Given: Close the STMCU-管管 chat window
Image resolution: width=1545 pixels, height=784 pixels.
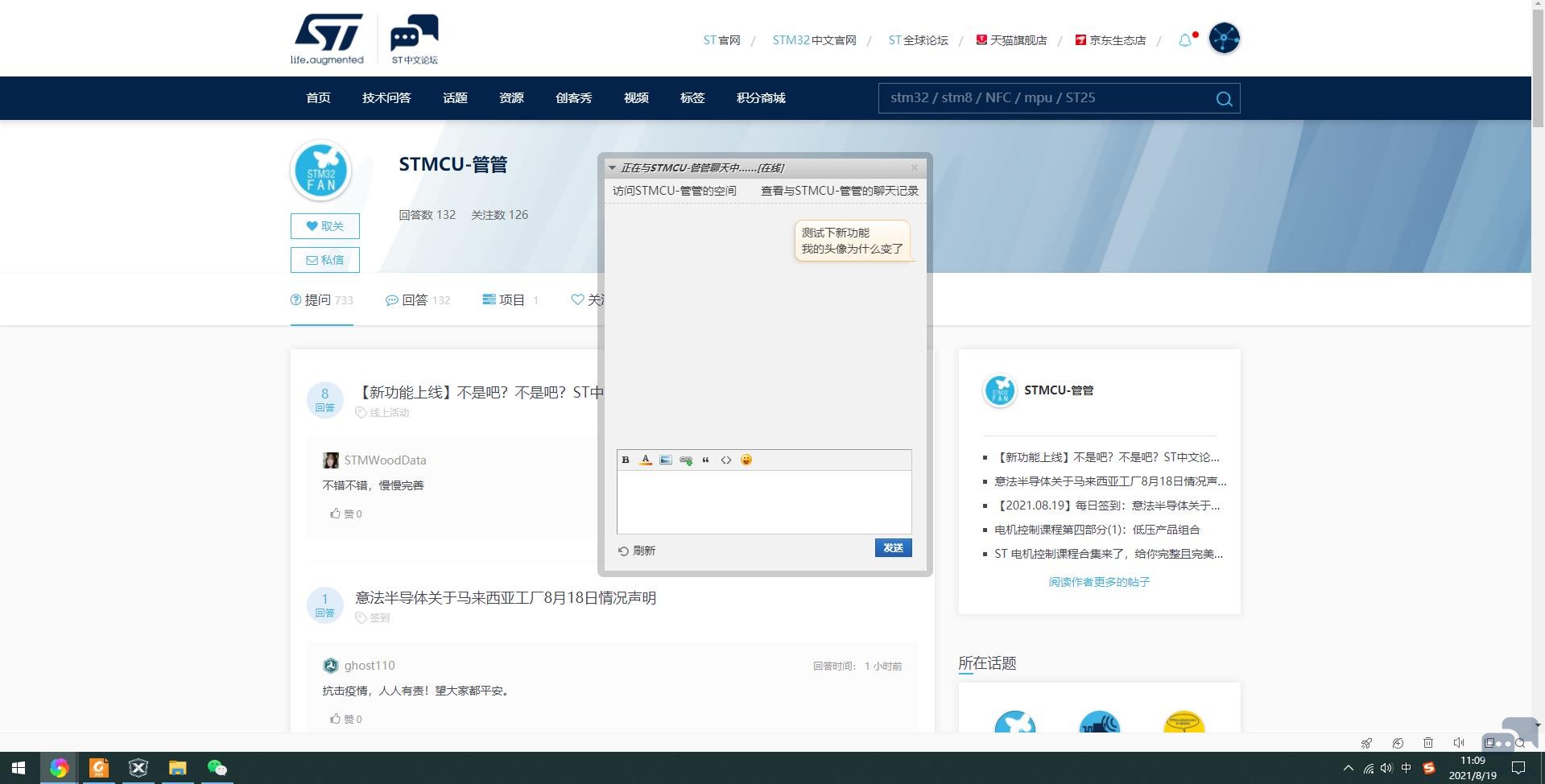Looking at the screenshot, I should coord(915,167).
